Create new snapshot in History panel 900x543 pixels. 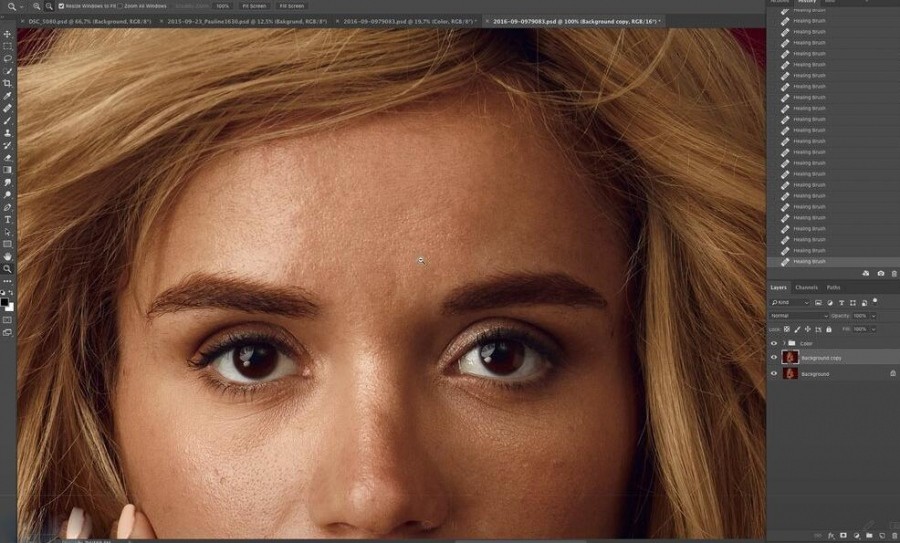pyautogui.click(x=880, y=274)
